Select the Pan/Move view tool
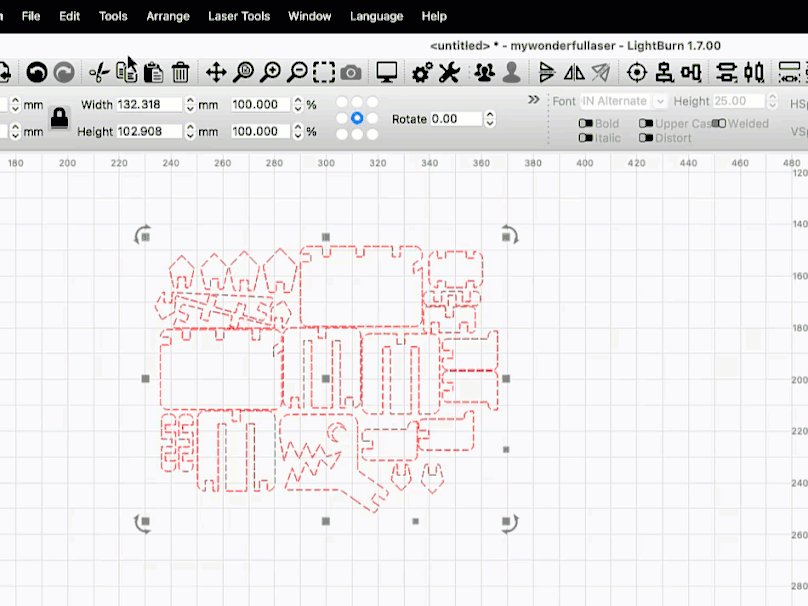Image resolution: width=808 pixels, height=606 pixels. (x=215, y=72)
